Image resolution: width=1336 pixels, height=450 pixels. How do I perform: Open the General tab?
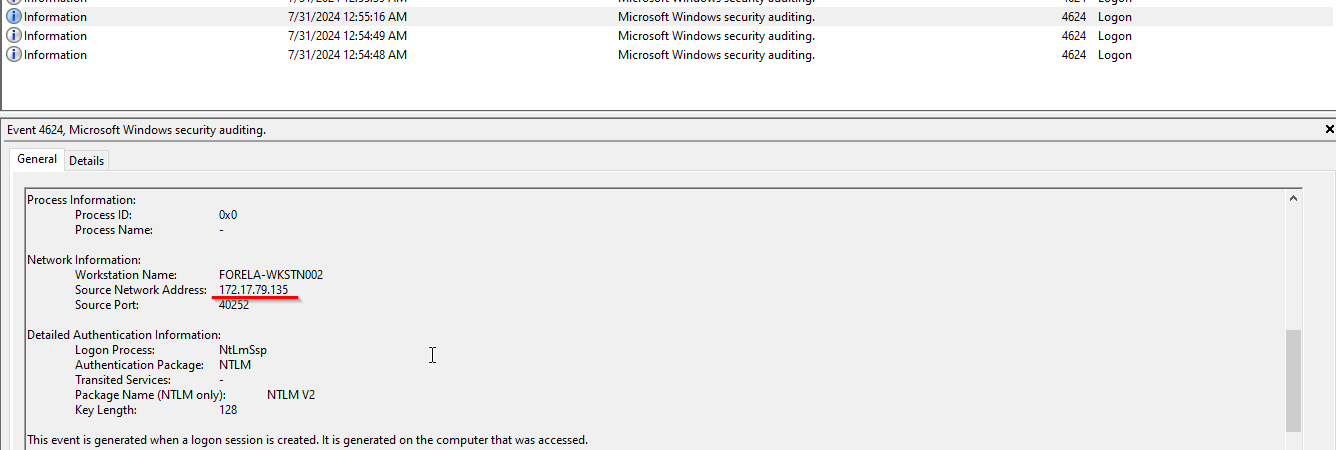click(x=37, y=160)
